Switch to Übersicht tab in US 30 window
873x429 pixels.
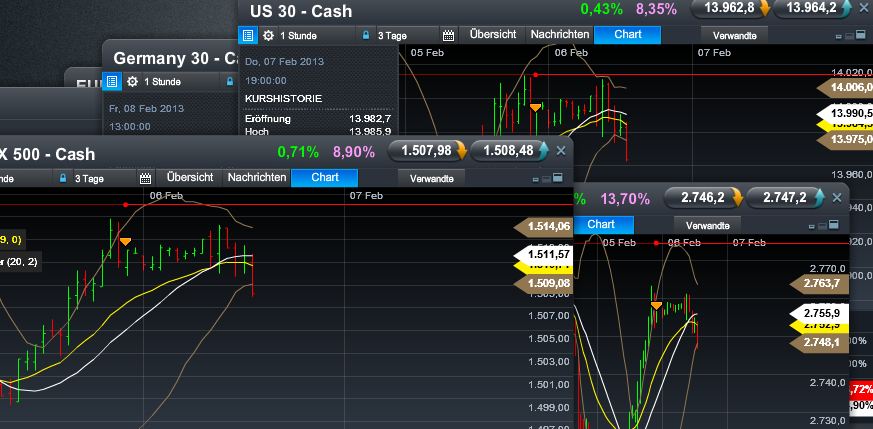pos(493,34)
